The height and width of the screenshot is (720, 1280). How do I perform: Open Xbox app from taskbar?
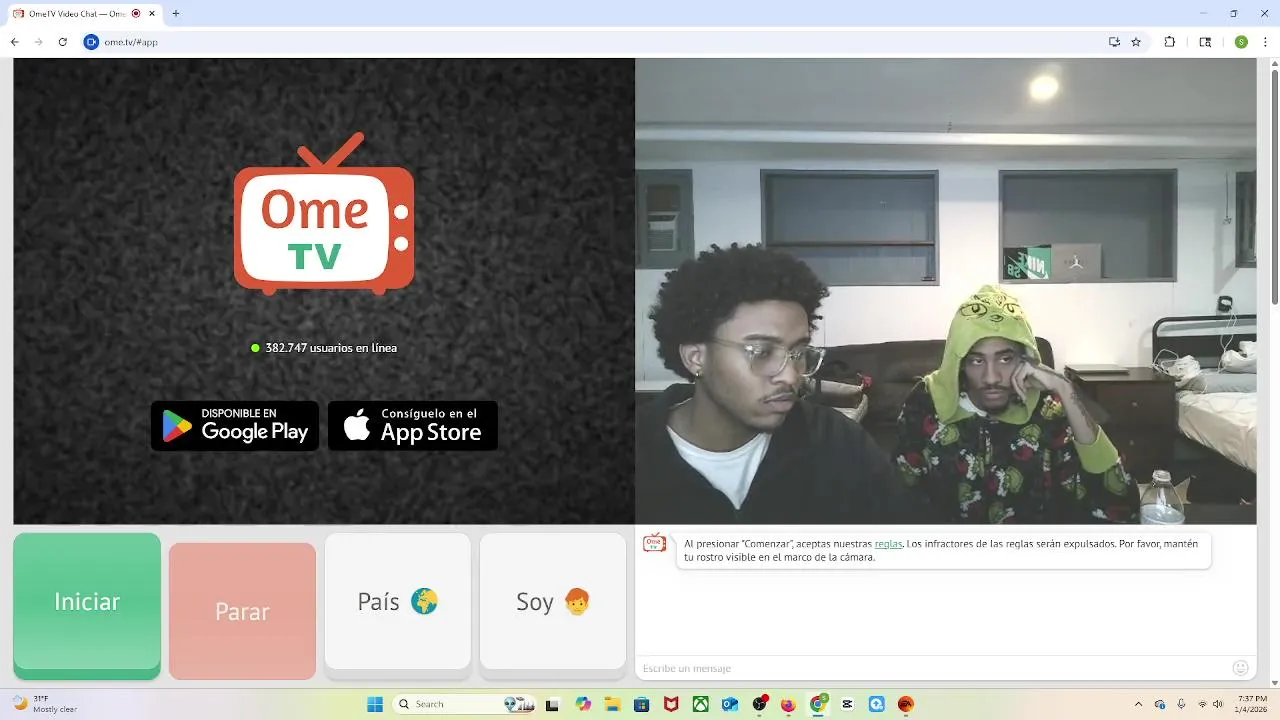tap(701, 704)
